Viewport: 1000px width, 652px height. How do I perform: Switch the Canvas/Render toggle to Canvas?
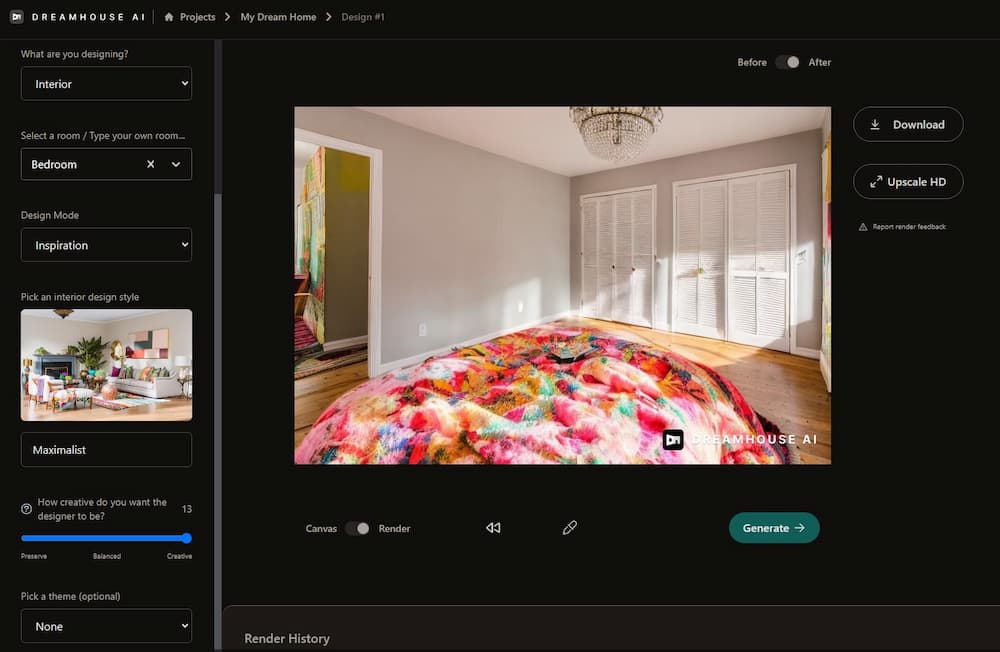(x=359, y=528)
